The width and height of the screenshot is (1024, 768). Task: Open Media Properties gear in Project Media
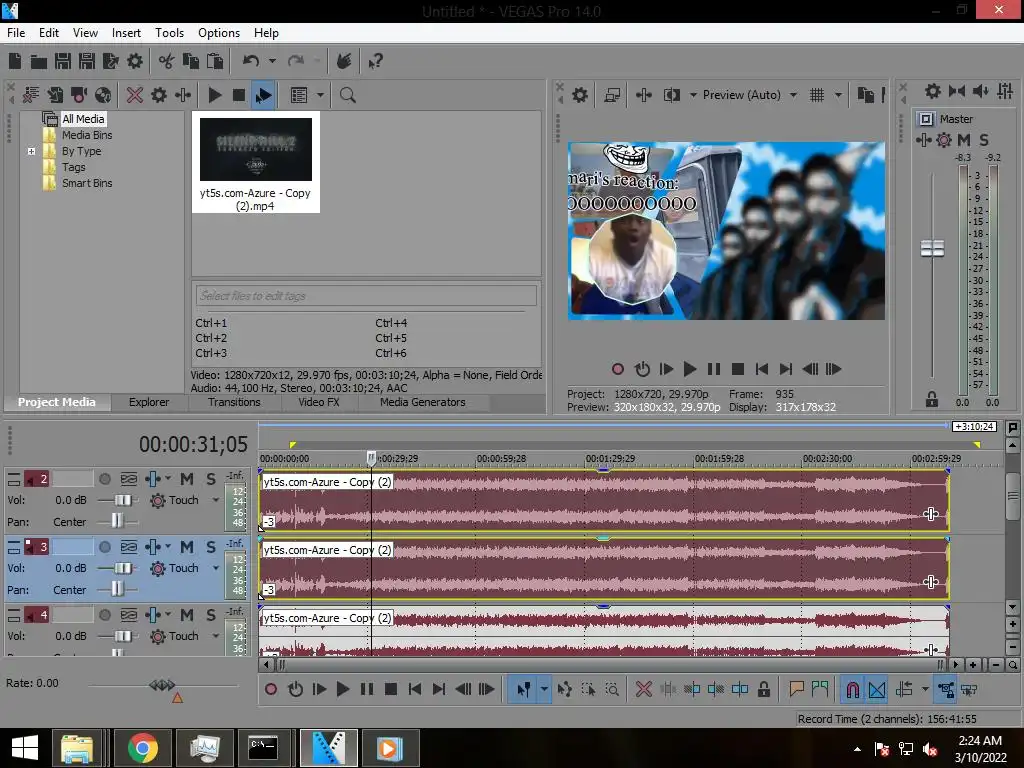159,95
